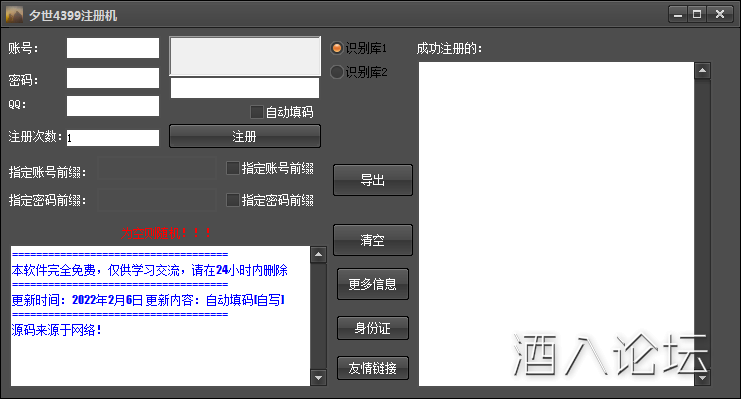Close the 夕世4399注册机 window
The height and width of the screenshot is (399, 741).
pyautogui.click(x=720, y=15)
